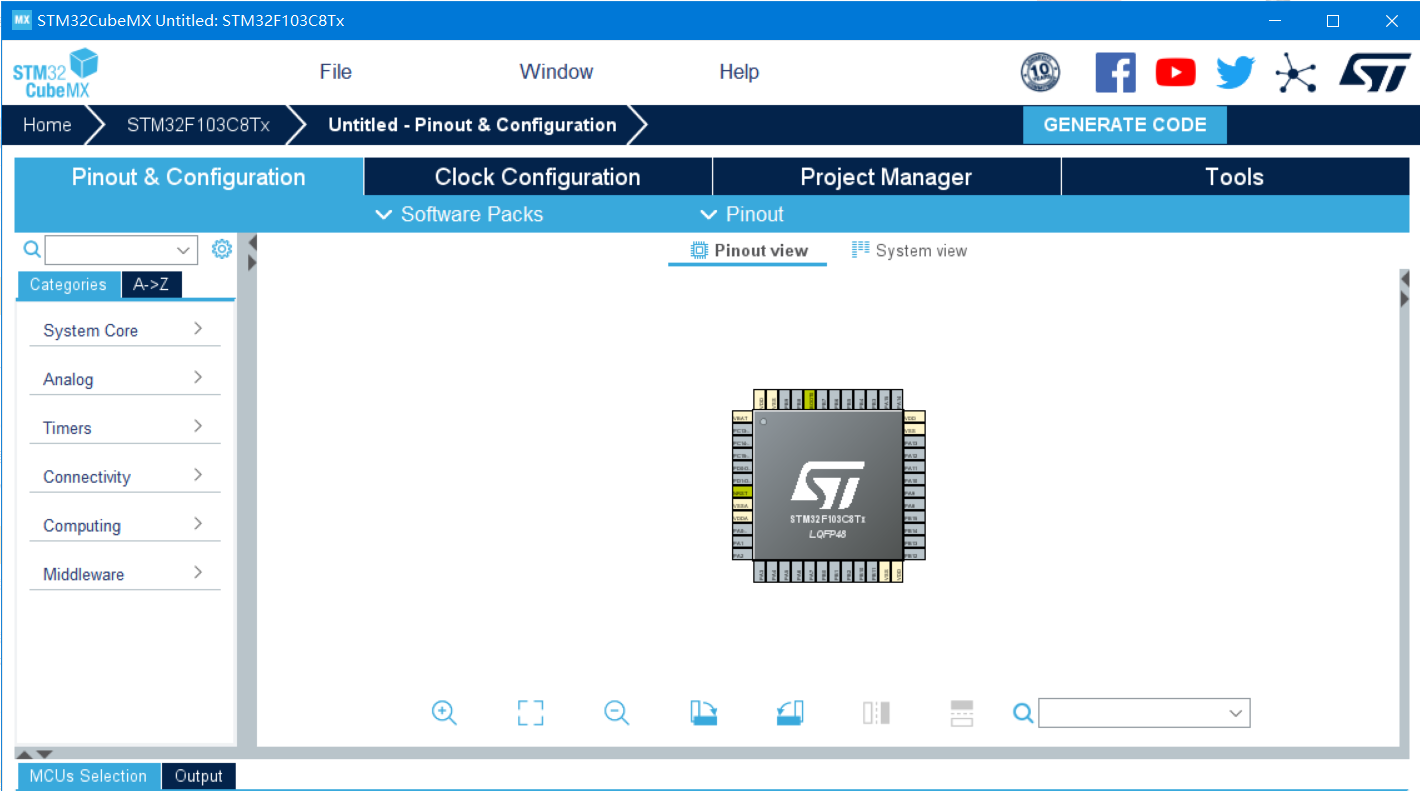1420x791 pixels.
Task: Click the GENERATE CODE button
Action: [1124, 124]
